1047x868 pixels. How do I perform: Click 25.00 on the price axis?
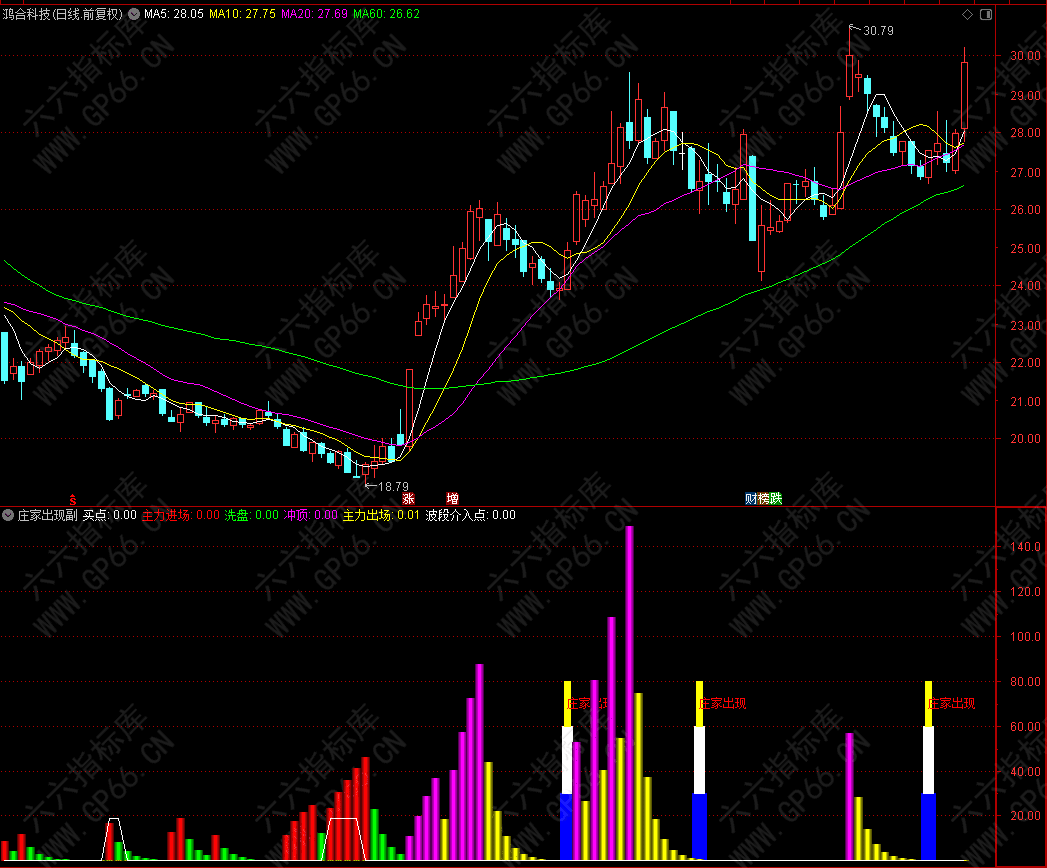1025,248
